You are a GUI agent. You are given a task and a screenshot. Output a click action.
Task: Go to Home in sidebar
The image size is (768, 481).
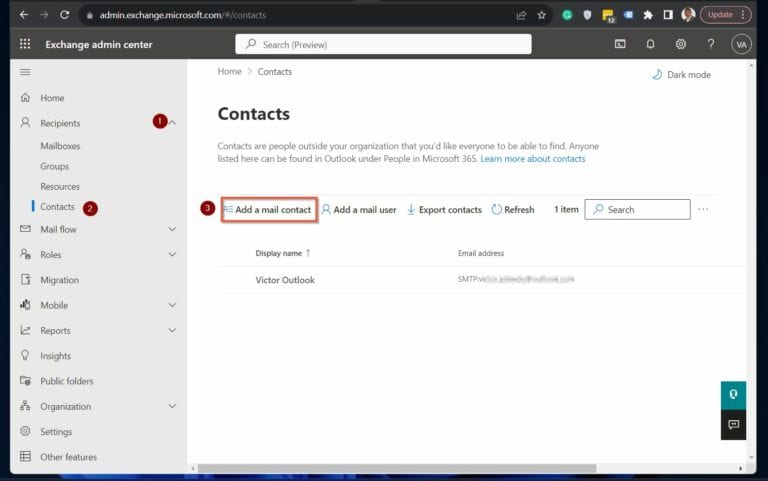coord(52,98)
